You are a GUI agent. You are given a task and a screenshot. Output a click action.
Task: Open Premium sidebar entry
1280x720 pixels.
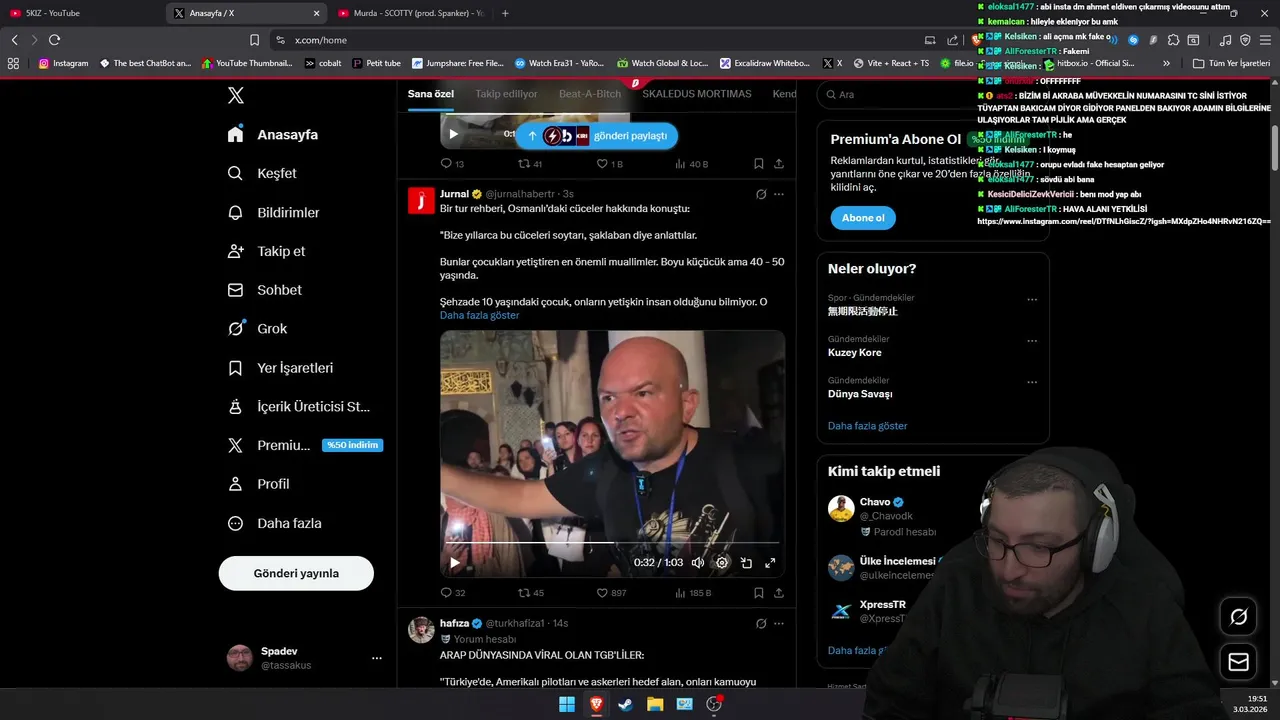(304, 445)
